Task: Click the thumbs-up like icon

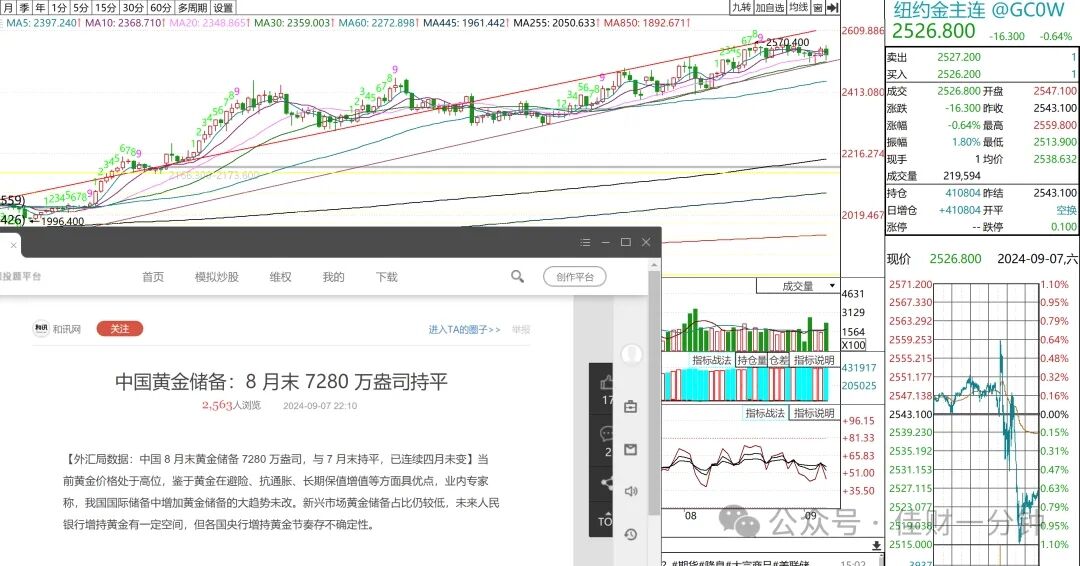Action: click(607, 383)
